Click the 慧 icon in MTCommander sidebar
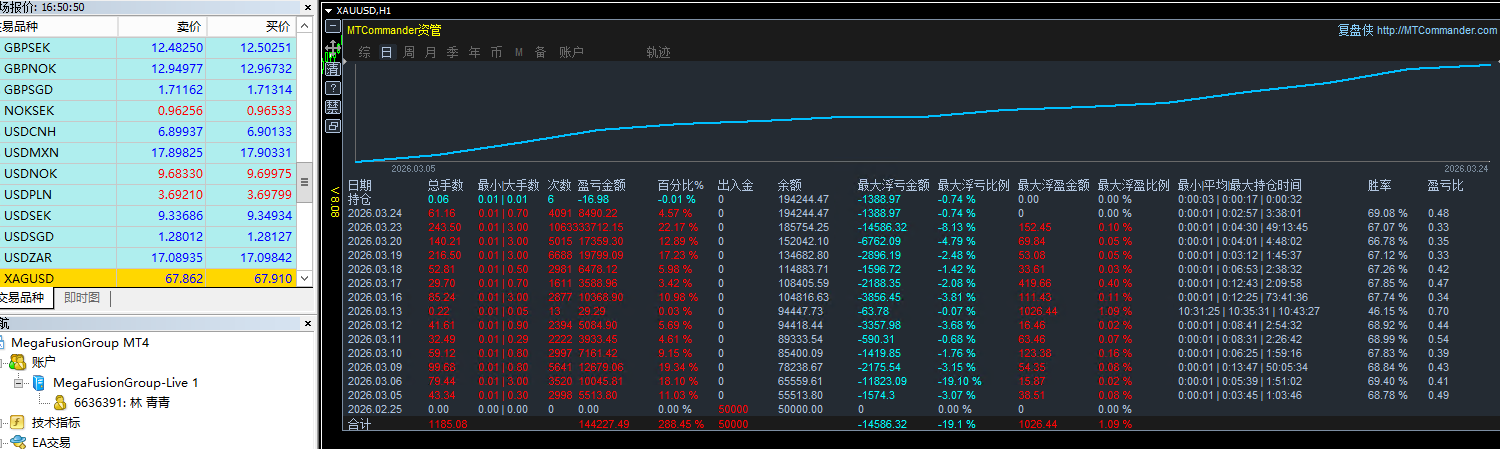This screenshot has height=449, width=1500. 333,107
